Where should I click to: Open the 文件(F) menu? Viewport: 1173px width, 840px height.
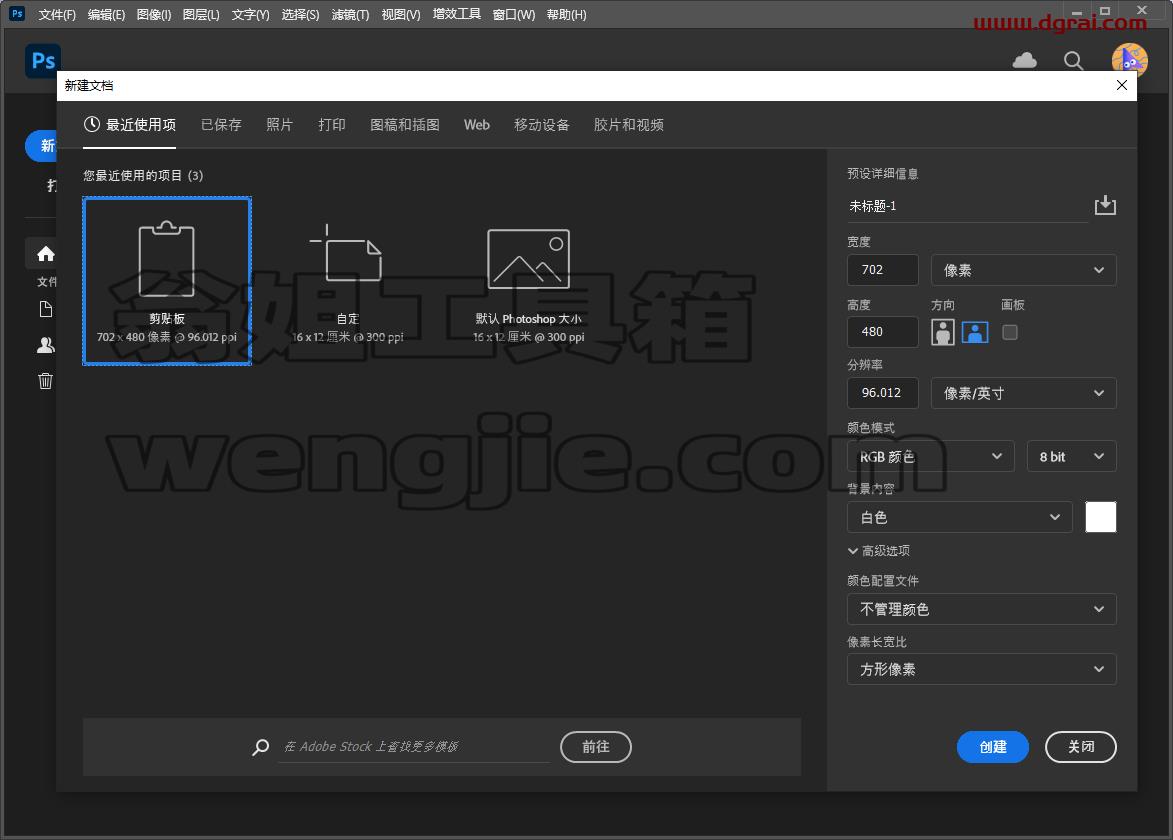(x=57, y=14)
